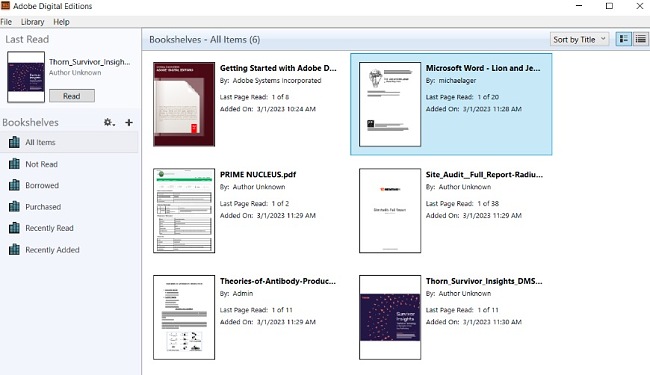Select the Site_Audit Full Report cover thumbnail
This screenshot has height=375, width=650.
(390, 210)
